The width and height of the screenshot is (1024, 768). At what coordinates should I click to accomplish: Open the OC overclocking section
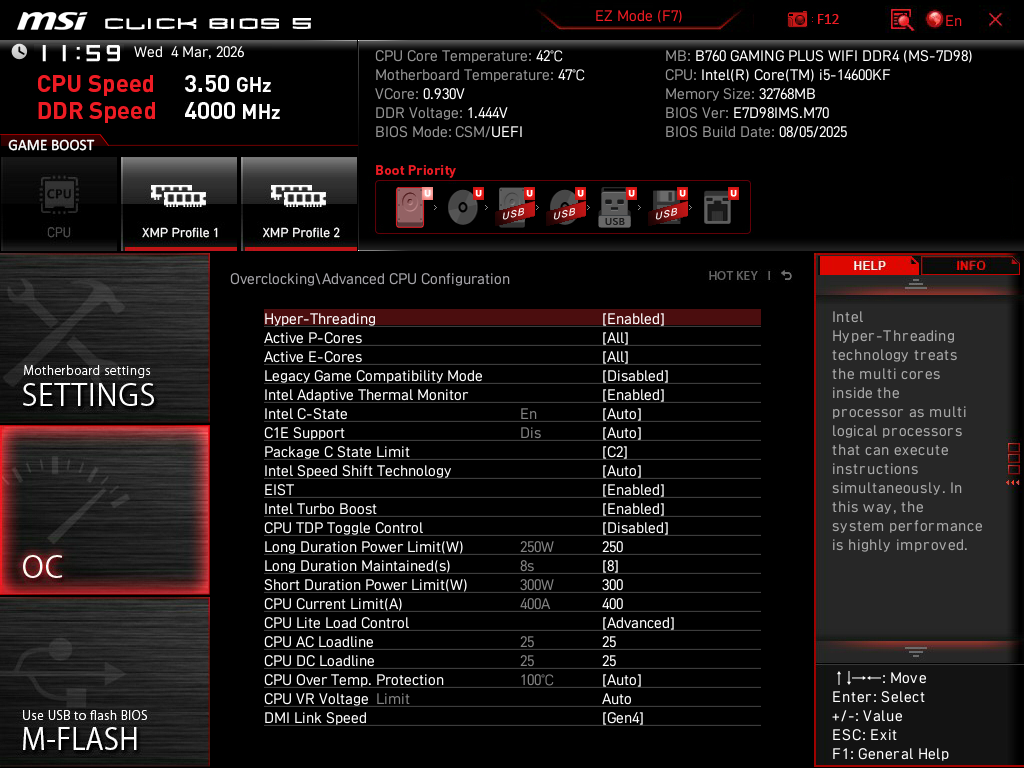tap(104, 510)
